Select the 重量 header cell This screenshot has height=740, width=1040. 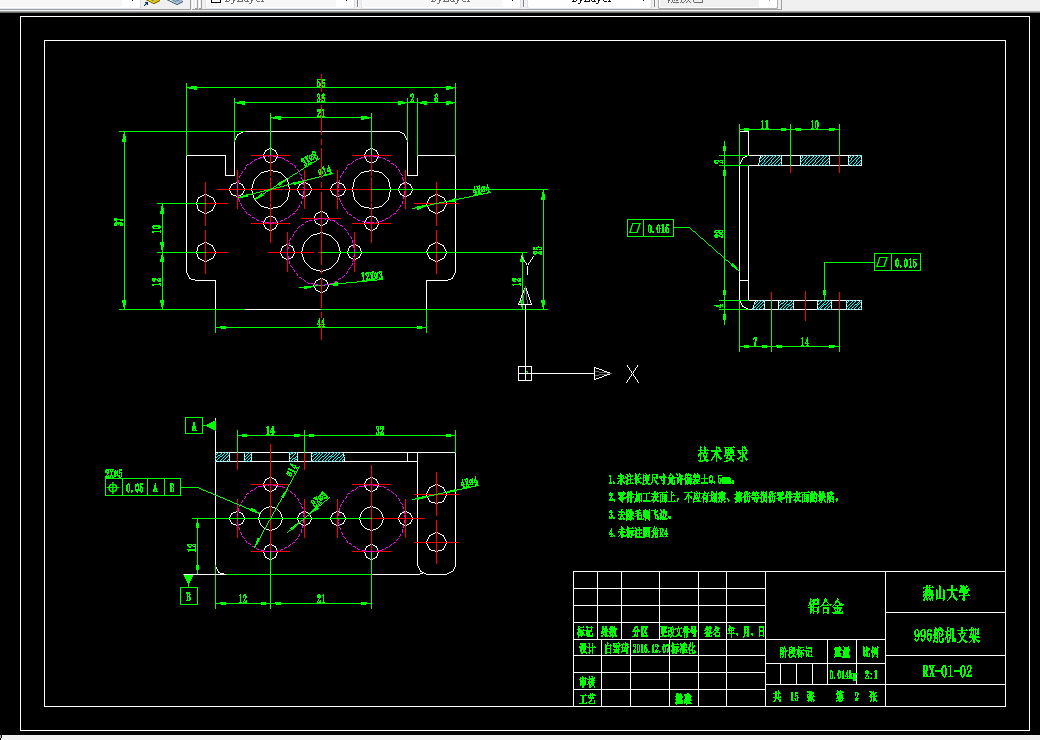tap(842, 652)
